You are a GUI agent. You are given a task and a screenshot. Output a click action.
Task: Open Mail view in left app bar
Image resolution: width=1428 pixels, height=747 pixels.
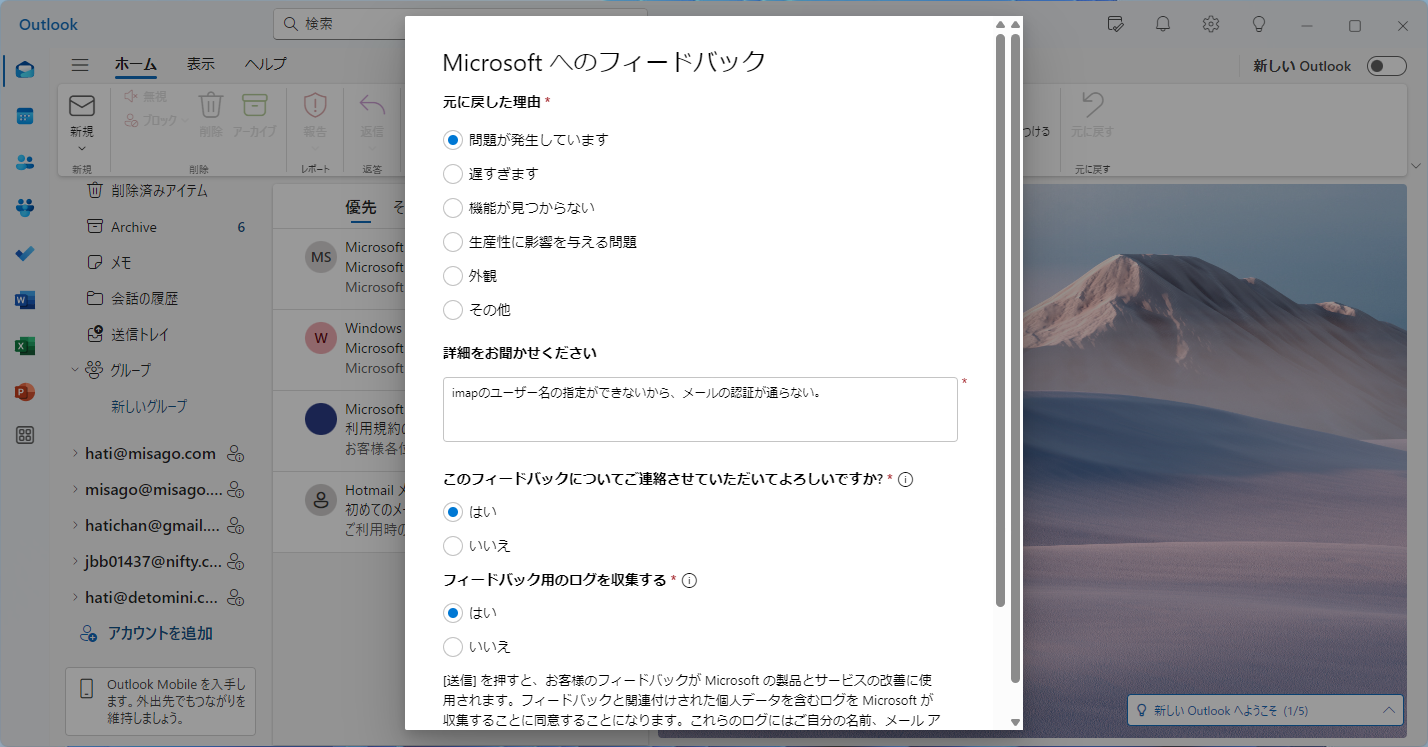point(25,69)
